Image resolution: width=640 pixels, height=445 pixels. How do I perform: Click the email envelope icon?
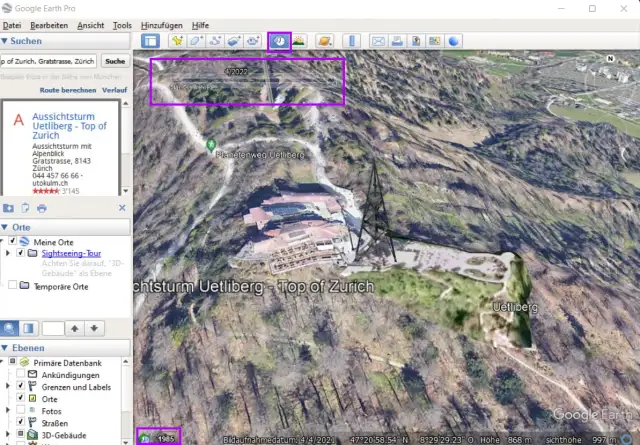tap(378, 41)
